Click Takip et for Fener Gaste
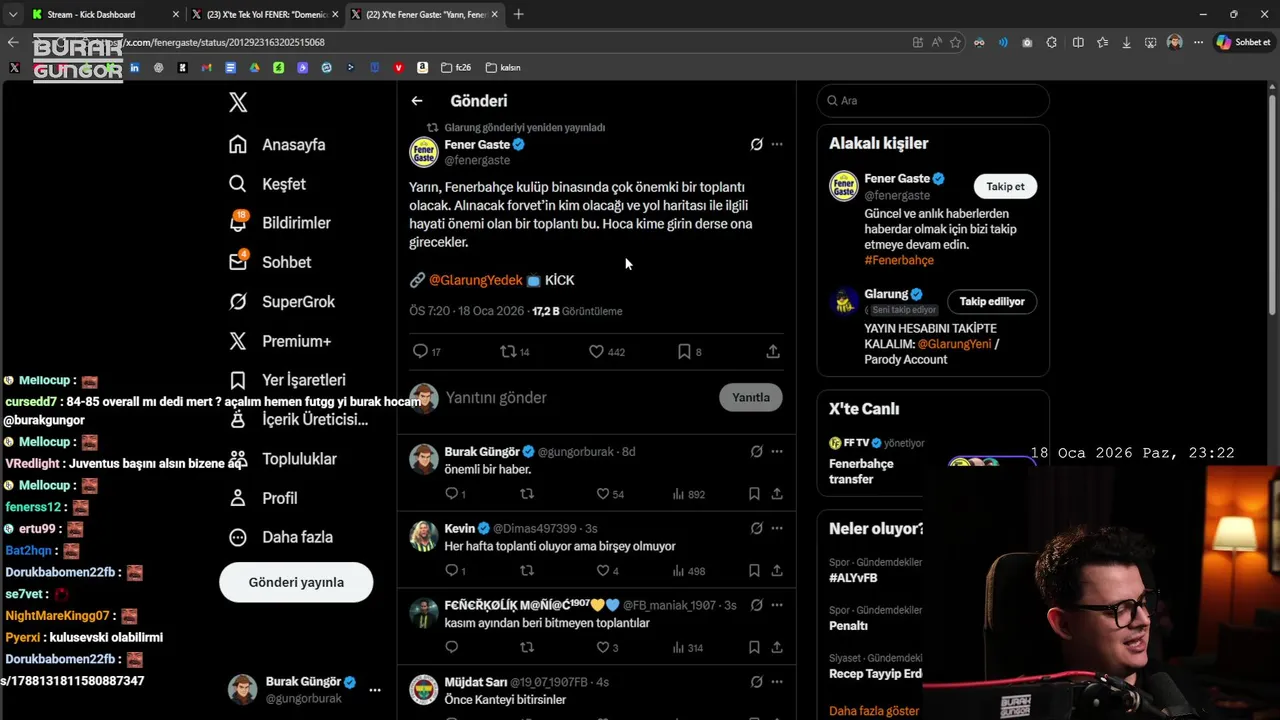 click(1005, 186)
